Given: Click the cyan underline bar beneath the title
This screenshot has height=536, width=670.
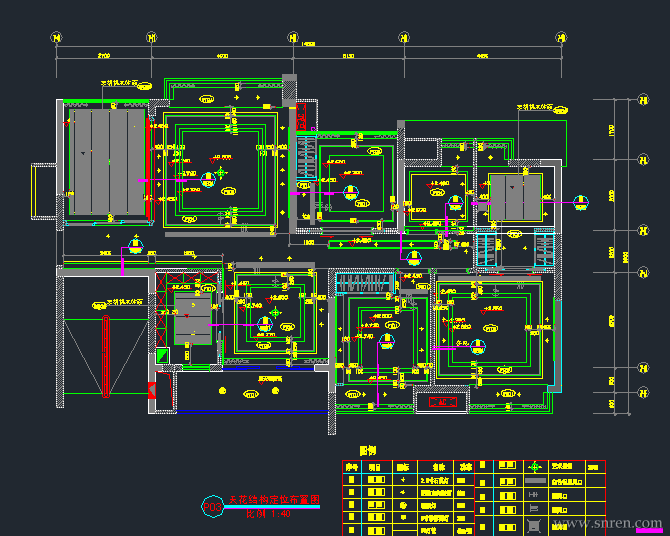Looking at the screenshot, I should [x=272, y=507].
